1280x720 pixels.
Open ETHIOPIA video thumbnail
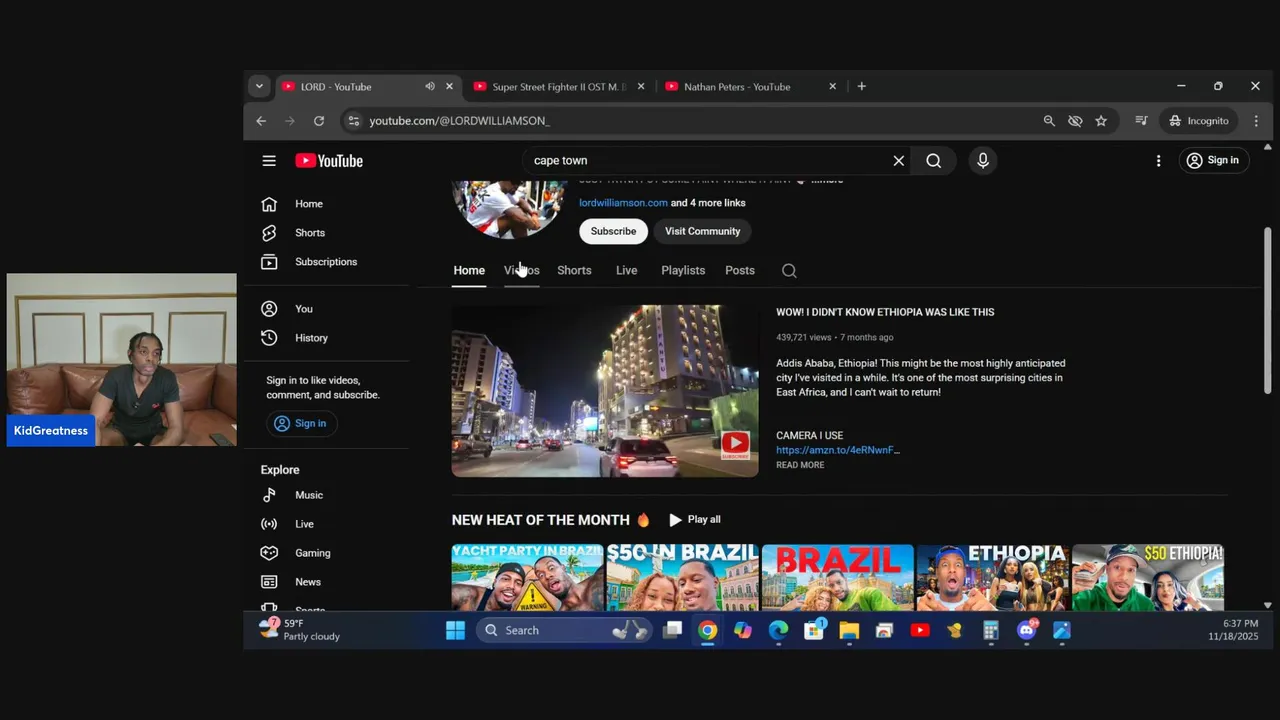pos(993,577)
